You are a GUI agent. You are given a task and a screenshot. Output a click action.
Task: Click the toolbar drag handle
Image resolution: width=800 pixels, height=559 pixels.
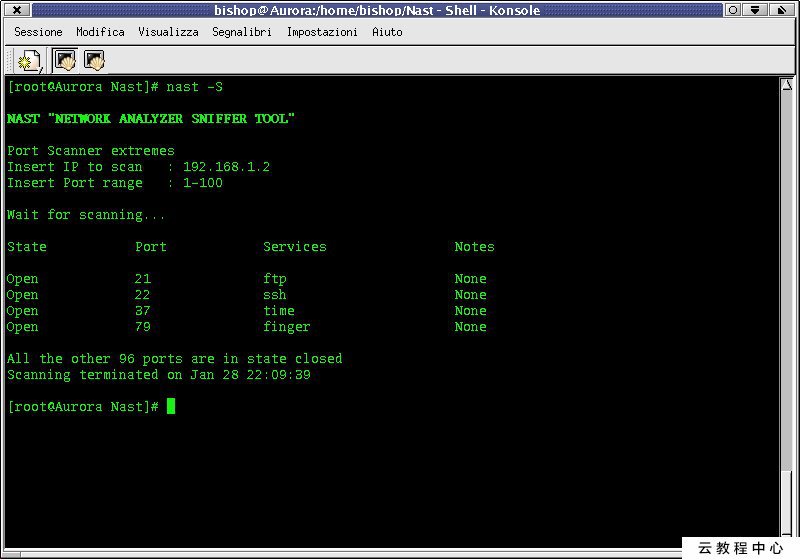[7, 61]
